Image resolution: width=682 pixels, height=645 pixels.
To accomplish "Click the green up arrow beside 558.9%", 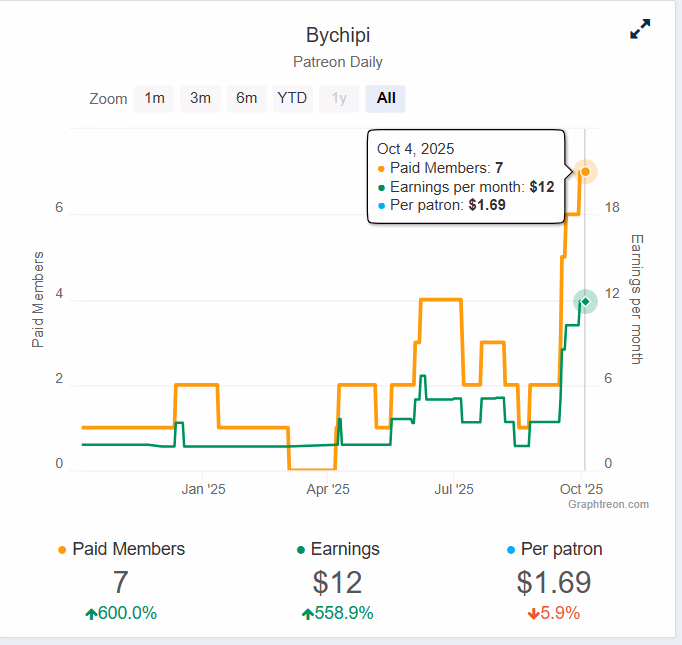I will 307,614.
